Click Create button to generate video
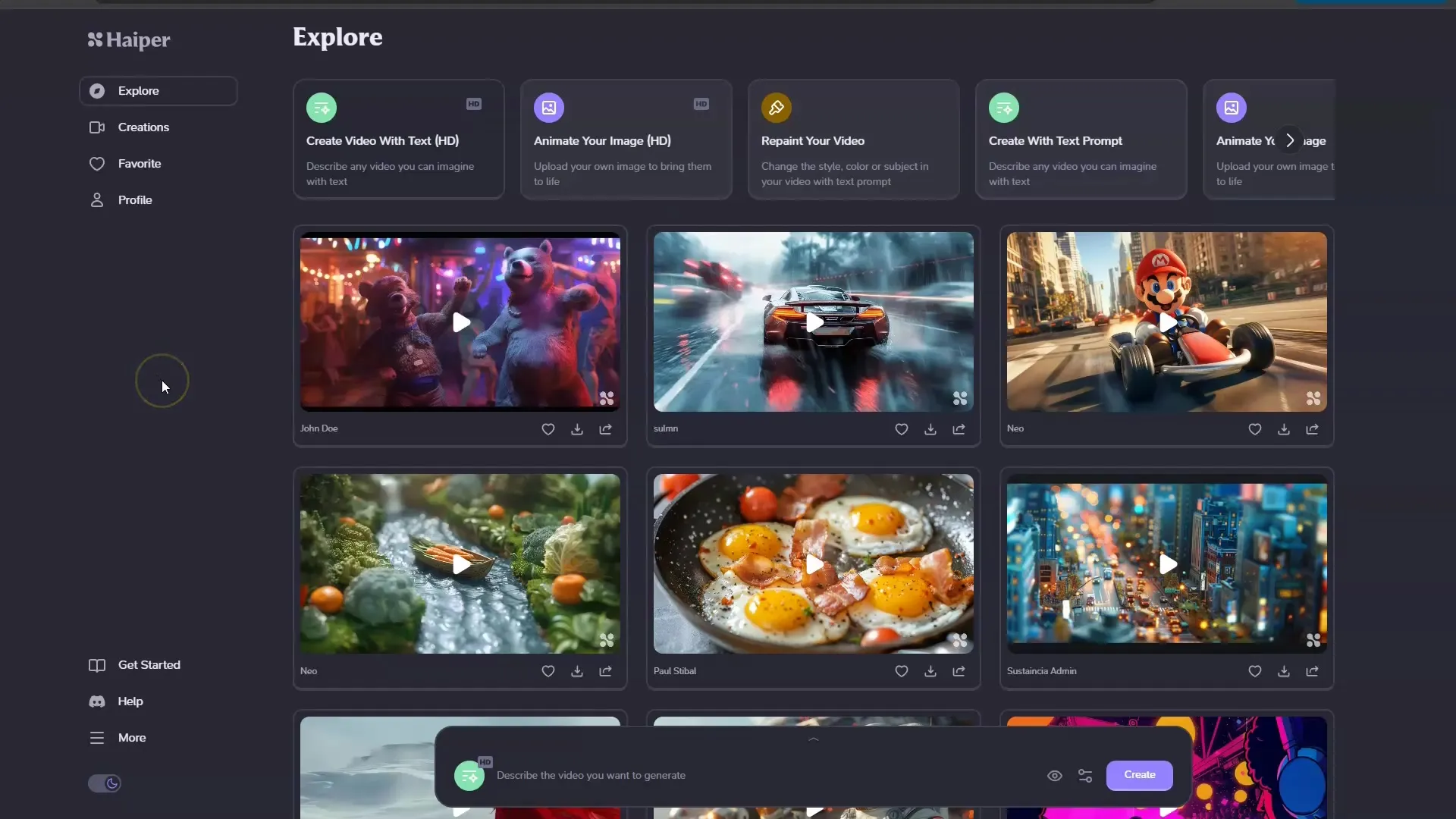This screenshot has height=819, width=1456. 1140,774
